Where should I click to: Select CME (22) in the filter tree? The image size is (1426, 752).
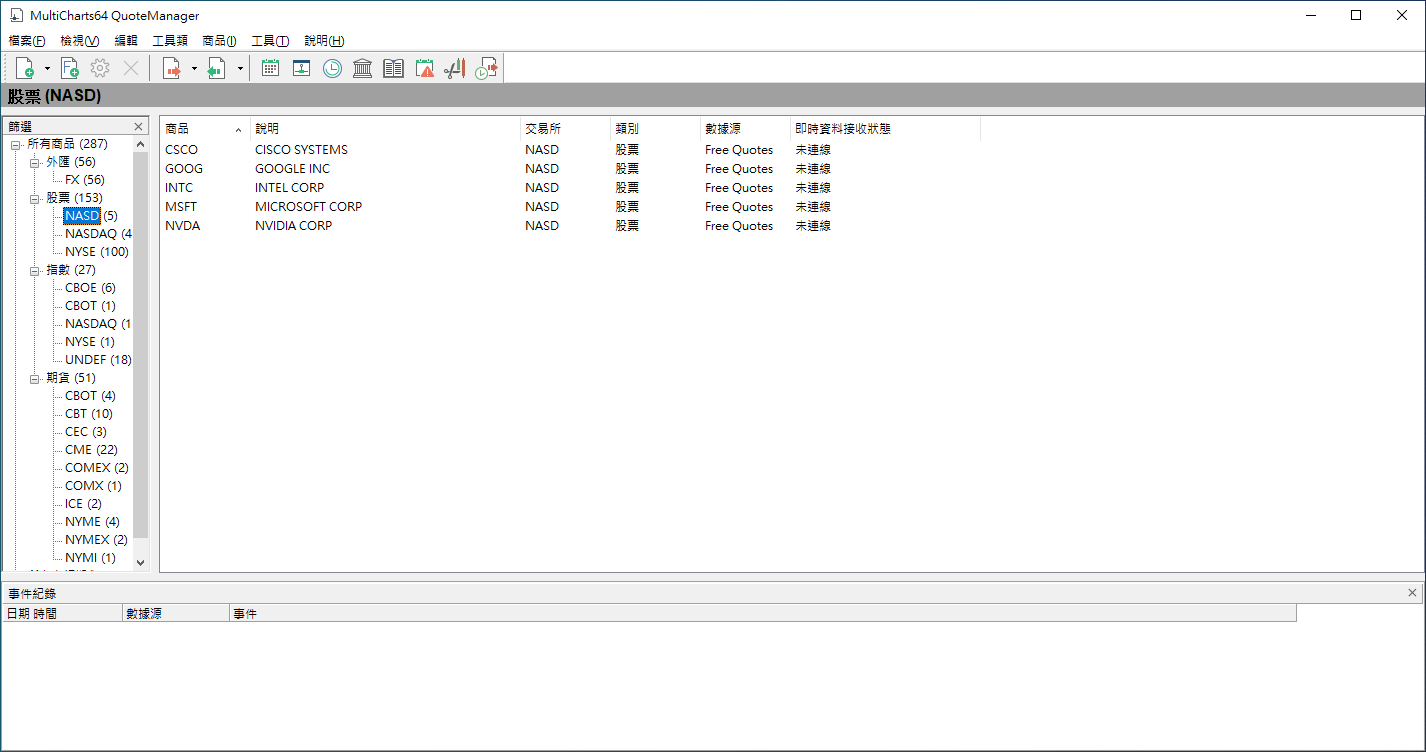[91, 450]
